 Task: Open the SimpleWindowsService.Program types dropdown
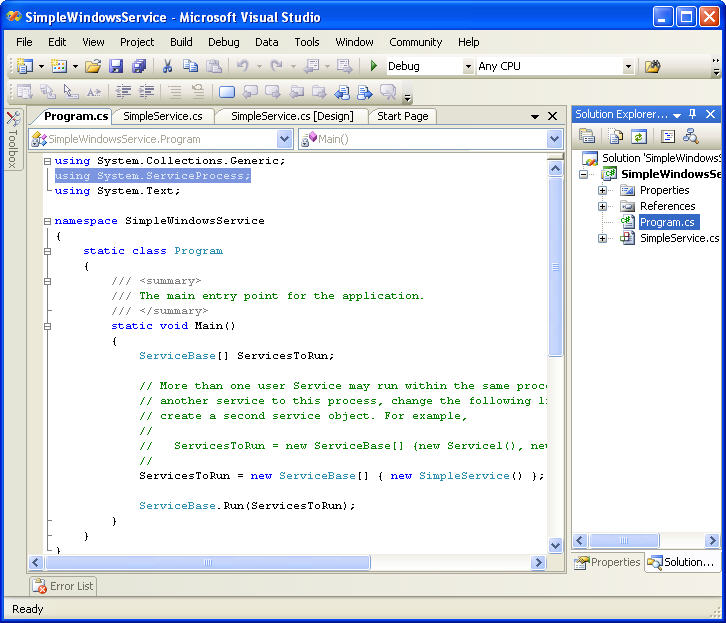(285, 139)
